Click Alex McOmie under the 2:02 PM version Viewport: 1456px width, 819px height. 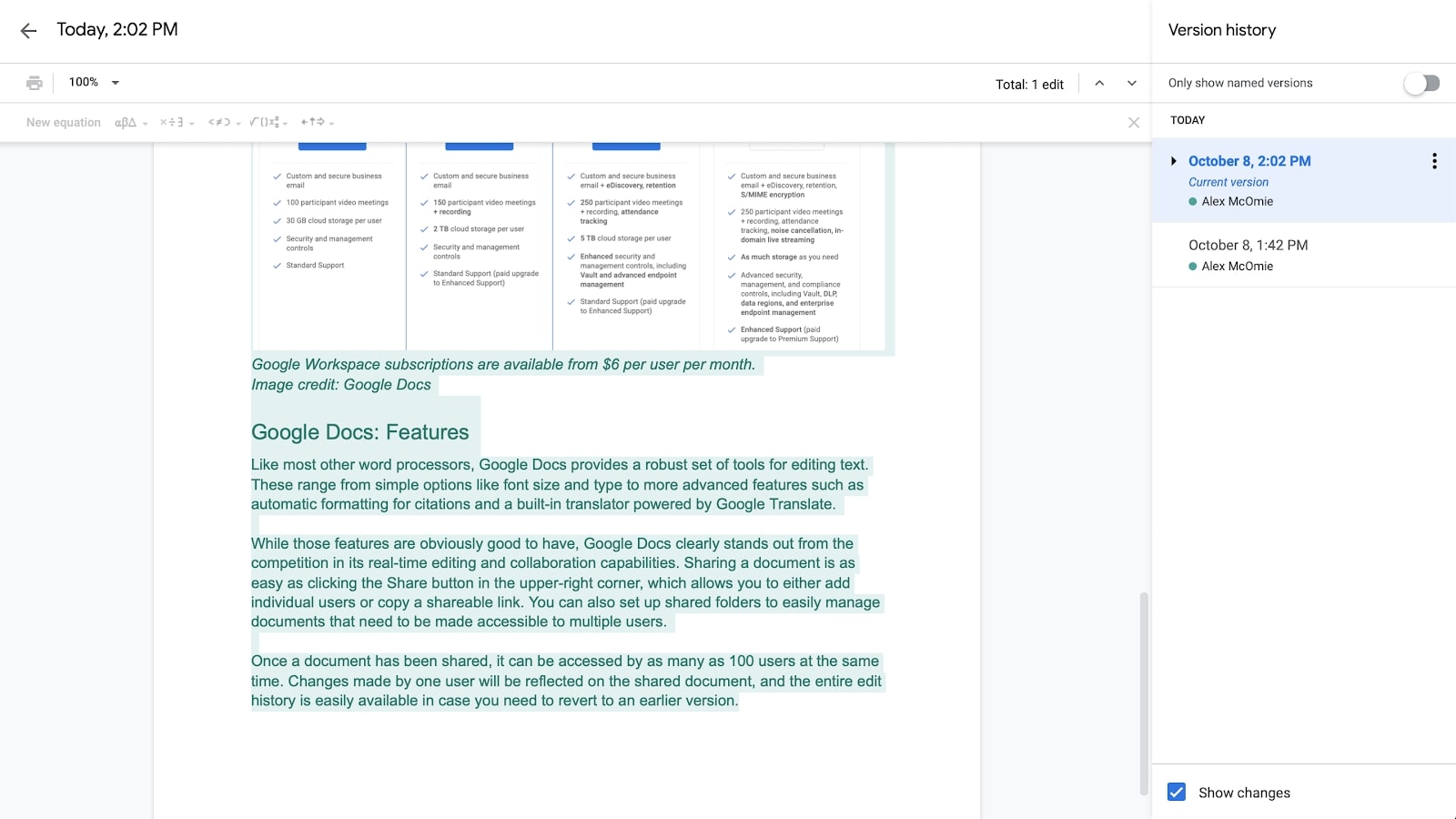[1237, 201]
